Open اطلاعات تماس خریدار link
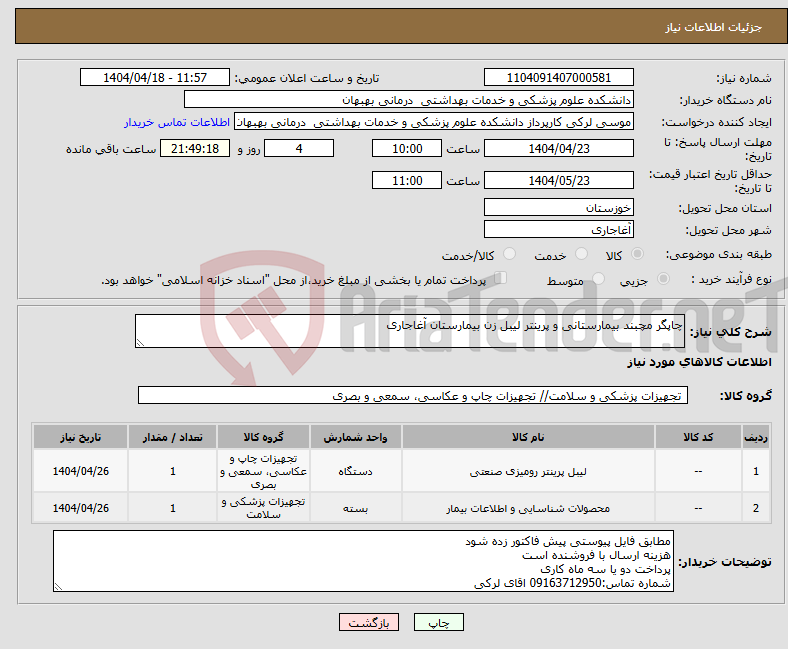The width and height of the screenshot is (788, 649). 177,122
